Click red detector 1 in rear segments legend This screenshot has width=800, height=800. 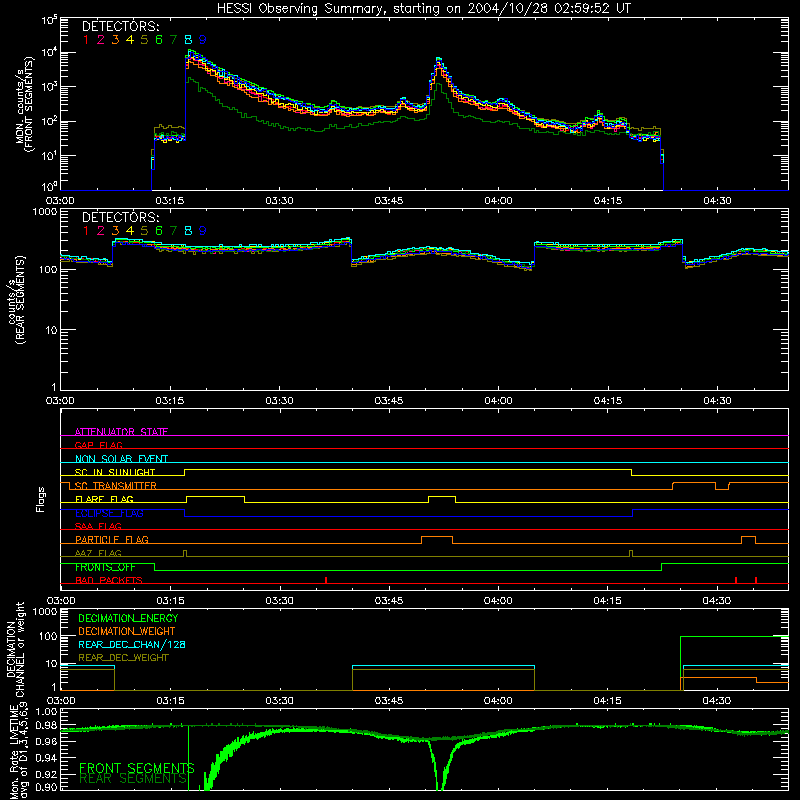click(86, 231)
